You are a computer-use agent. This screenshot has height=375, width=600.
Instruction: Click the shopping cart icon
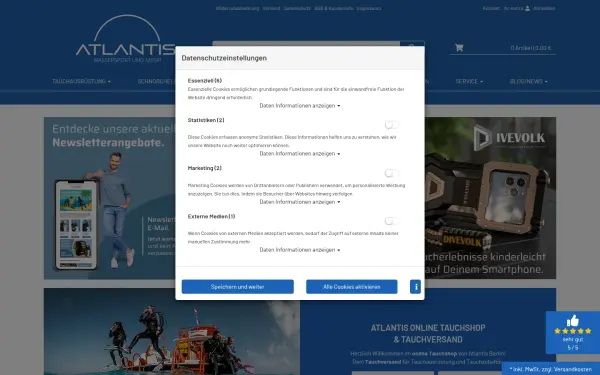pyautogui.click(x=459, y=48)
